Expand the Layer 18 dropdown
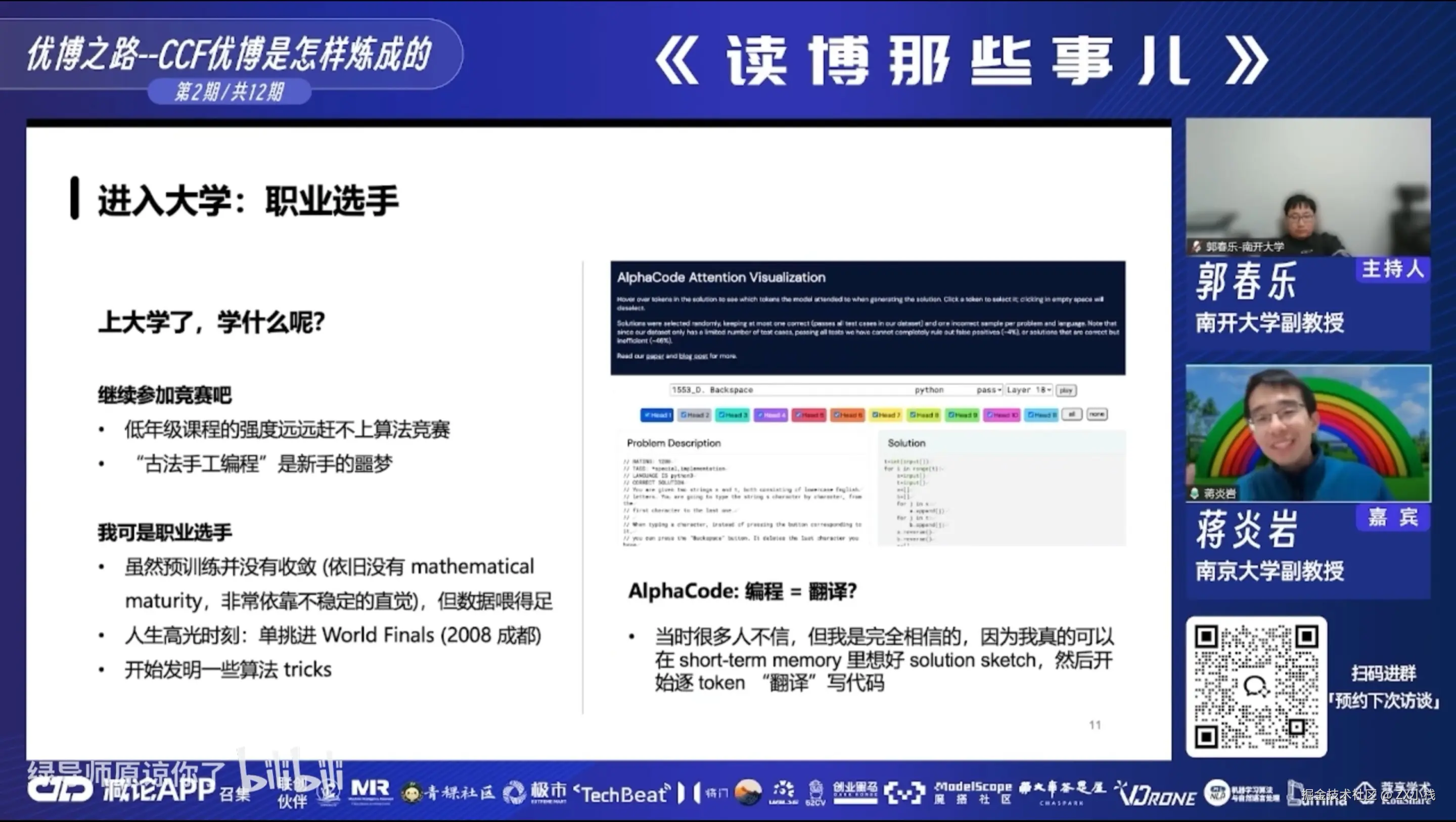The height and width of the screenshot is (822, 1456). [x=1029, y=390]
